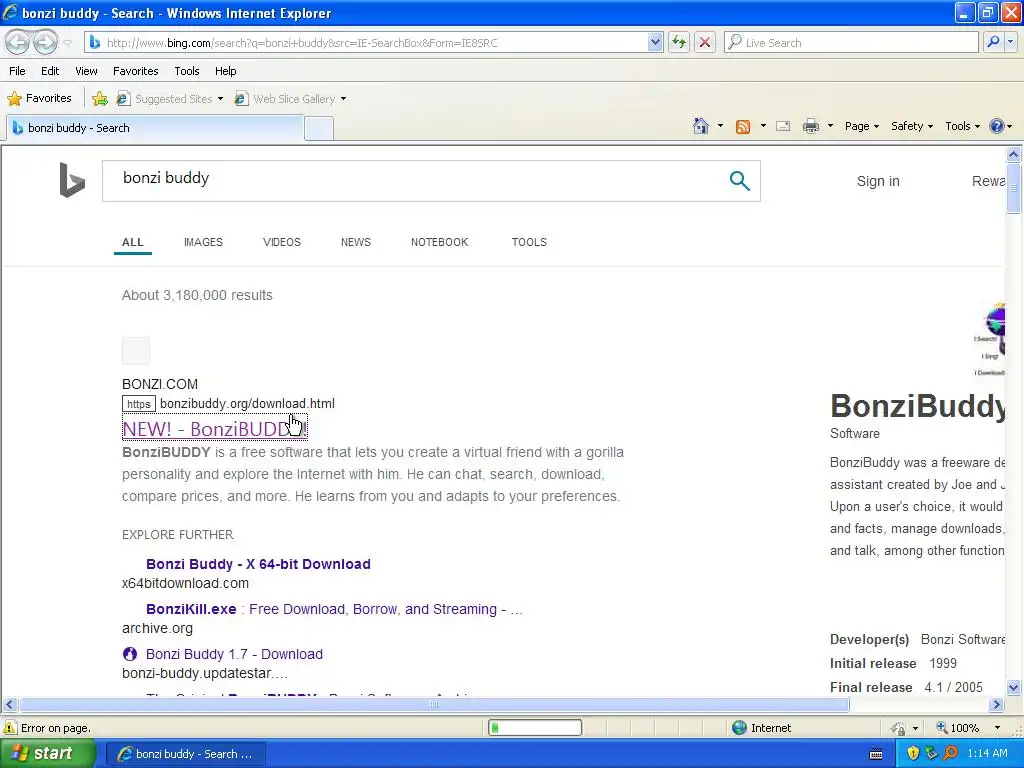Image resolution: width=1024 pixels, height=768 pixels.
Task: Open Bonzi Buddy 1.7 - Download link
Action: [x=234, y=654]
